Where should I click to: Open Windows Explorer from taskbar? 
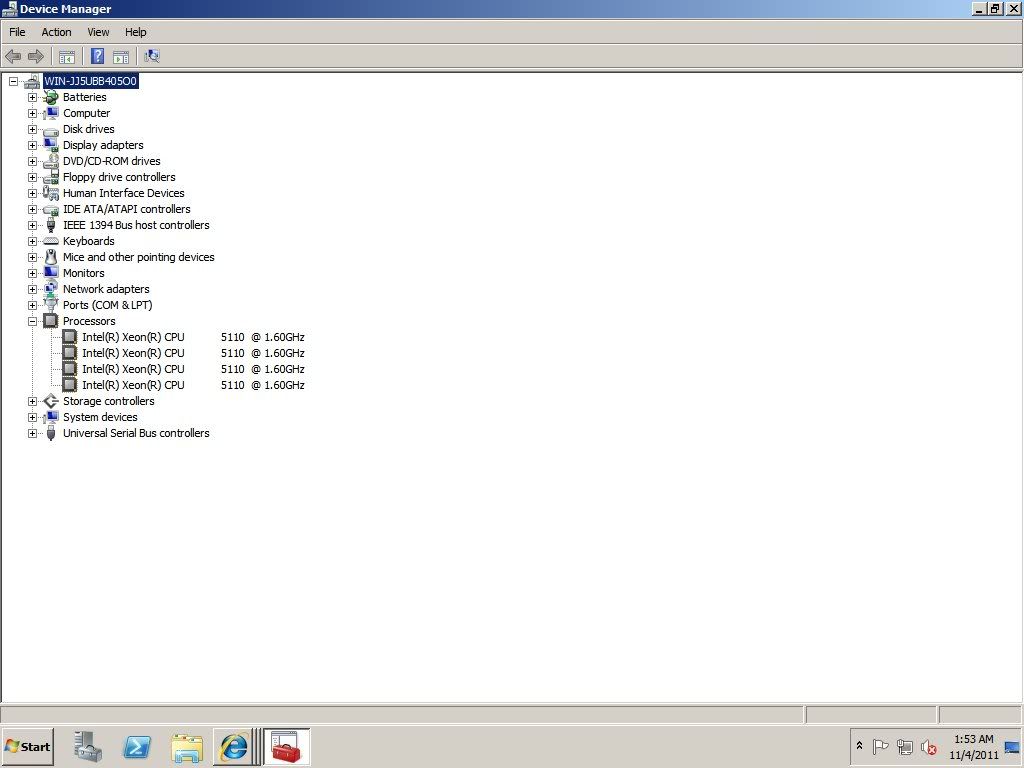pyautogui.click(x=186, y=746)
